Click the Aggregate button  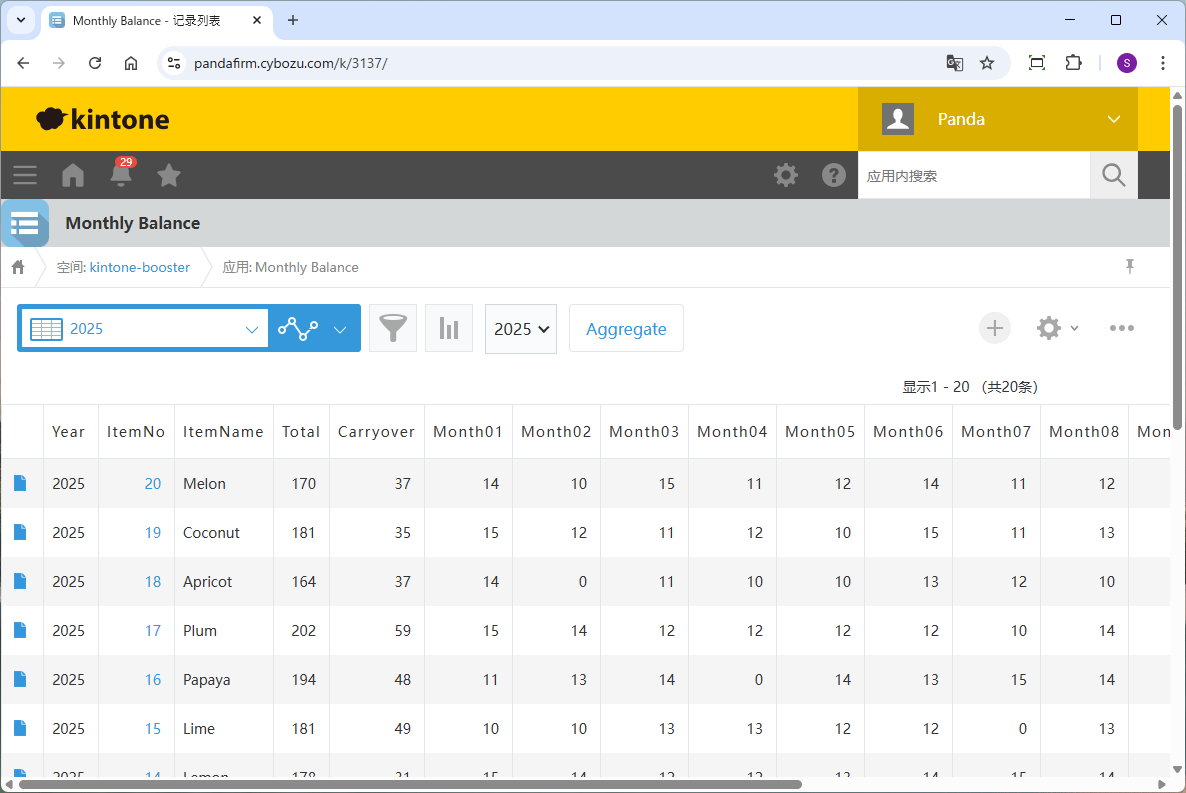[x=626, y=329]
